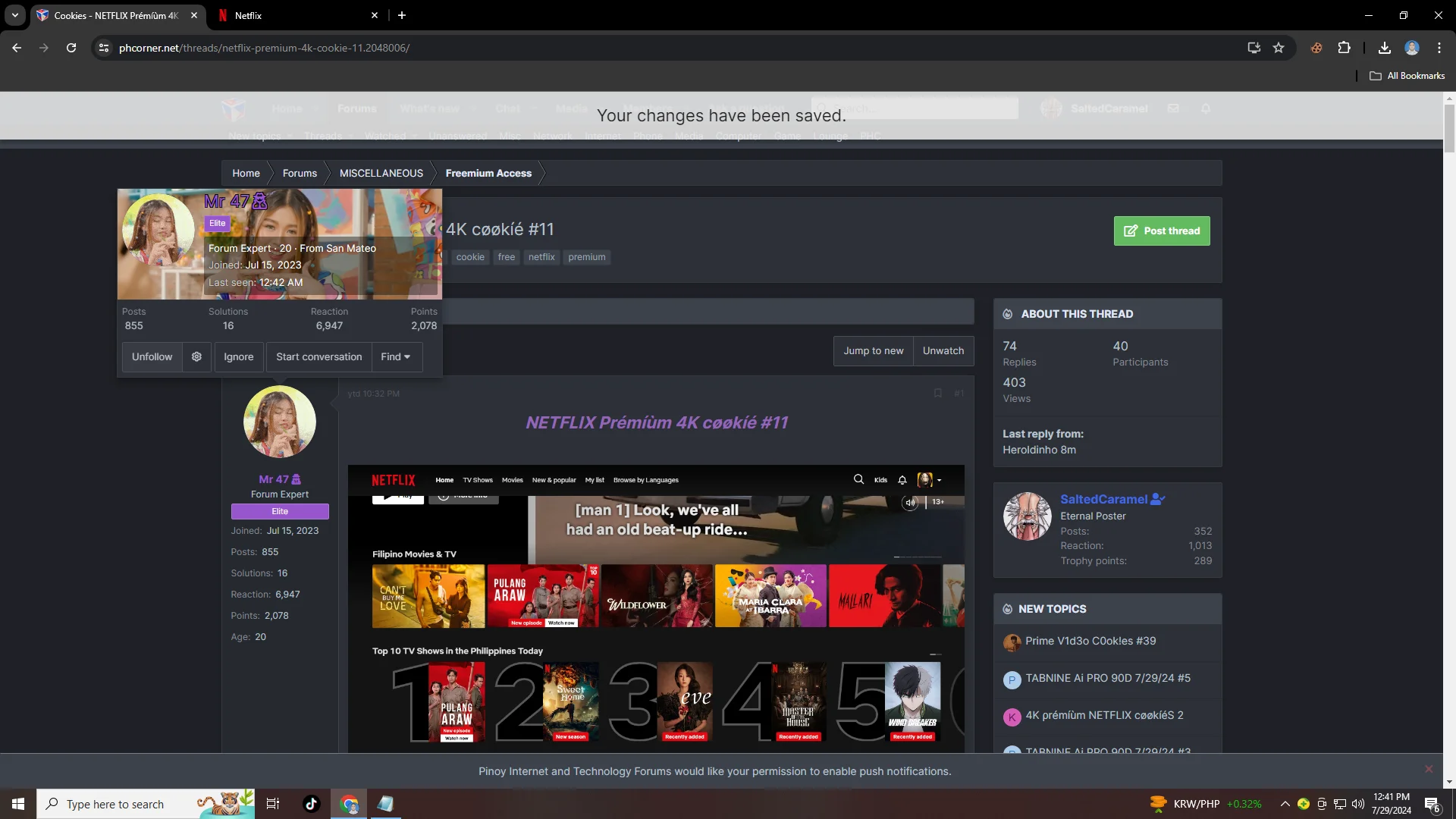Show hidden system tray icons

[1285, 804]
